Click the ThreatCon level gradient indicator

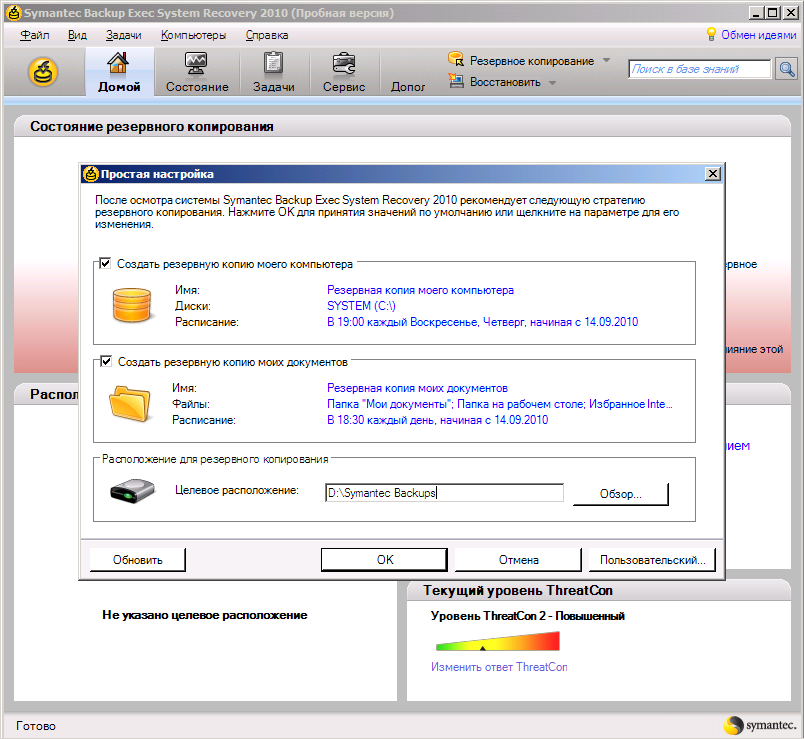coord(497,641)
